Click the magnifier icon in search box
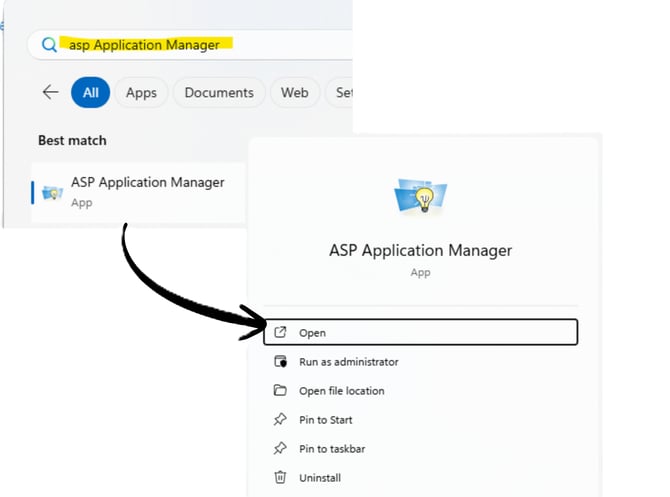 [49, 45]
